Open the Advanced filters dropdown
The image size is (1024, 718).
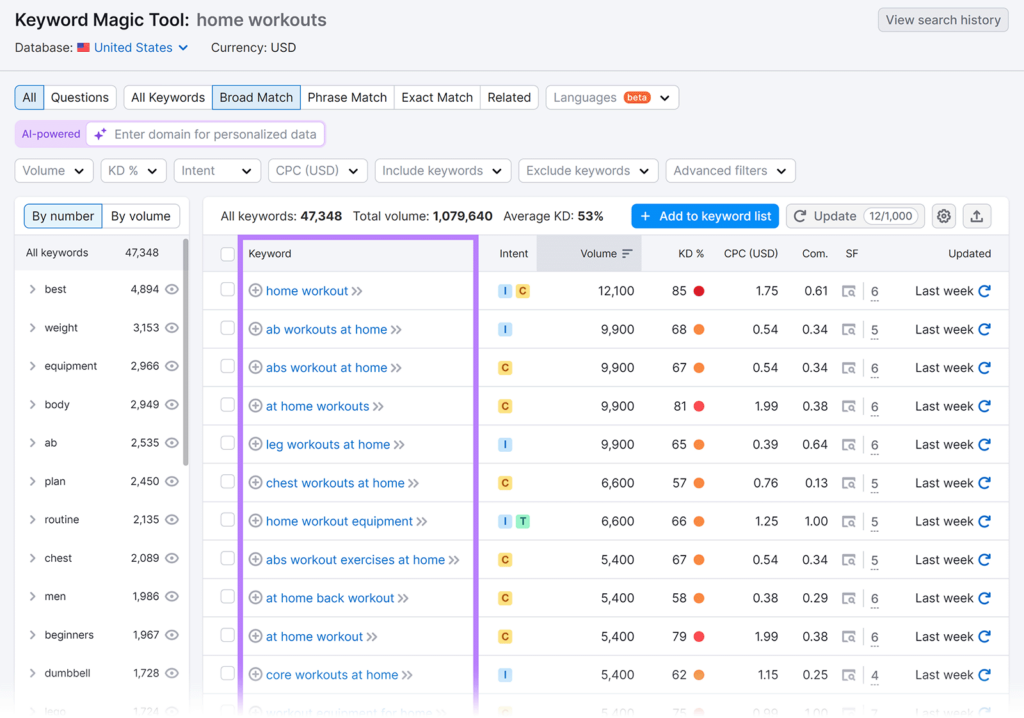[730, 171]
